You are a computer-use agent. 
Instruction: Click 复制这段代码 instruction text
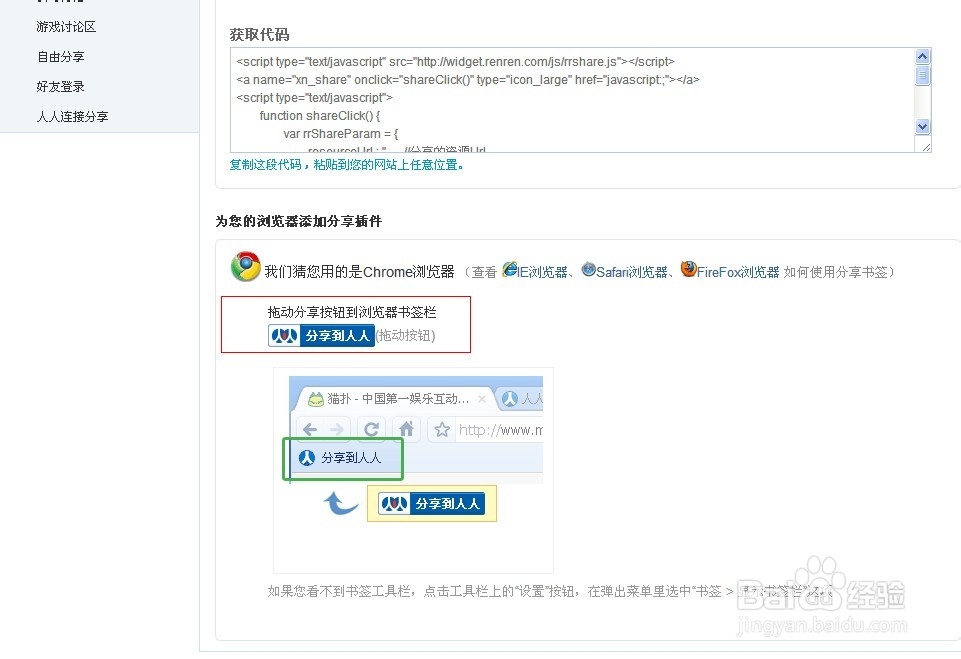point(346,165)
